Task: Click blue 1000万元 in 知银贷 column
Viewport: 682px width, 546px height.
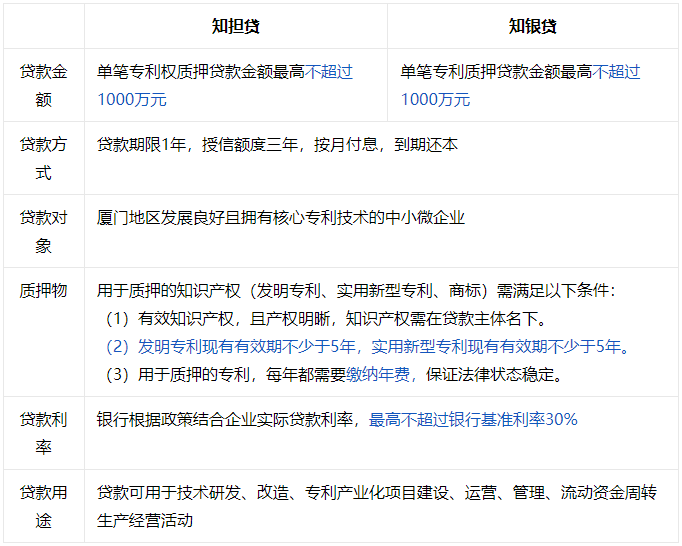Action: click(x=435, y=100)
